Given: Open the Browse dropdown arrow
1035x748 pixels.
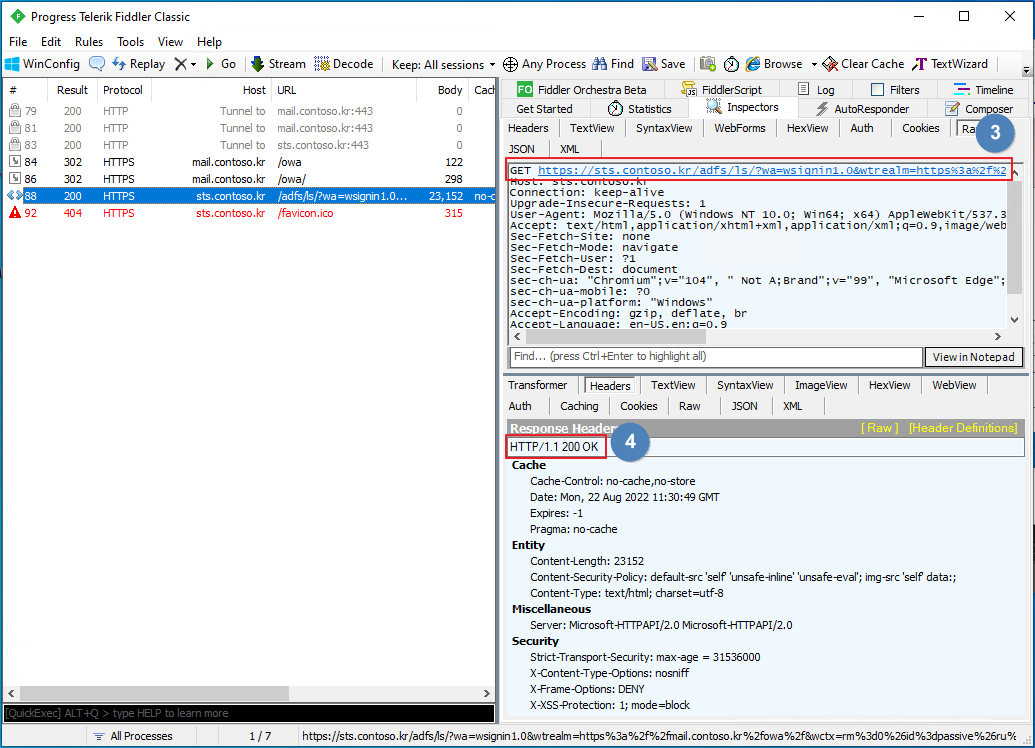Looking at the screenshot, I should click(x=814, y=65).
